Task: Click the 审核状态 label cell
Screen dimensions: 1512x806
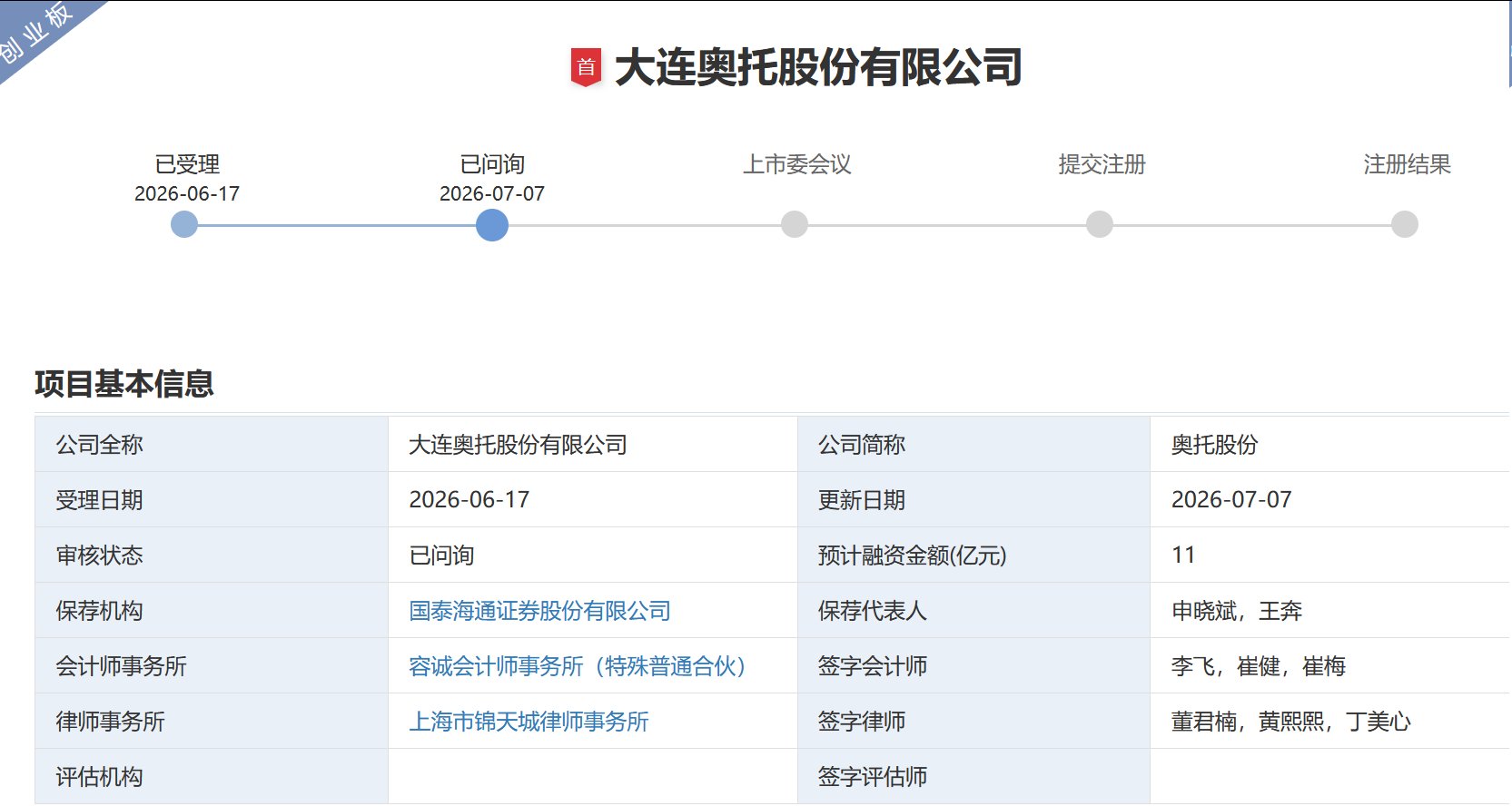Action: [212, 555]
